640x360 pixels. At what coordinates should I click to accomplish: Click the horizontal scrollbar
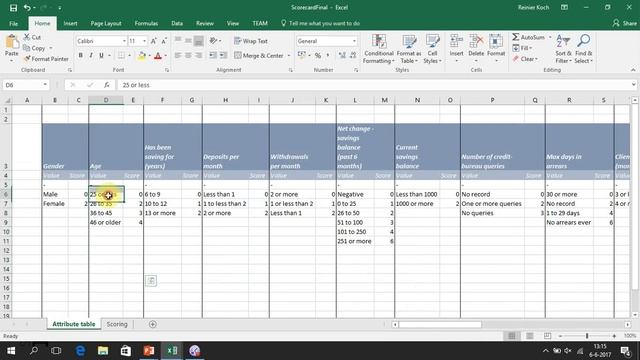click(440, 324)
